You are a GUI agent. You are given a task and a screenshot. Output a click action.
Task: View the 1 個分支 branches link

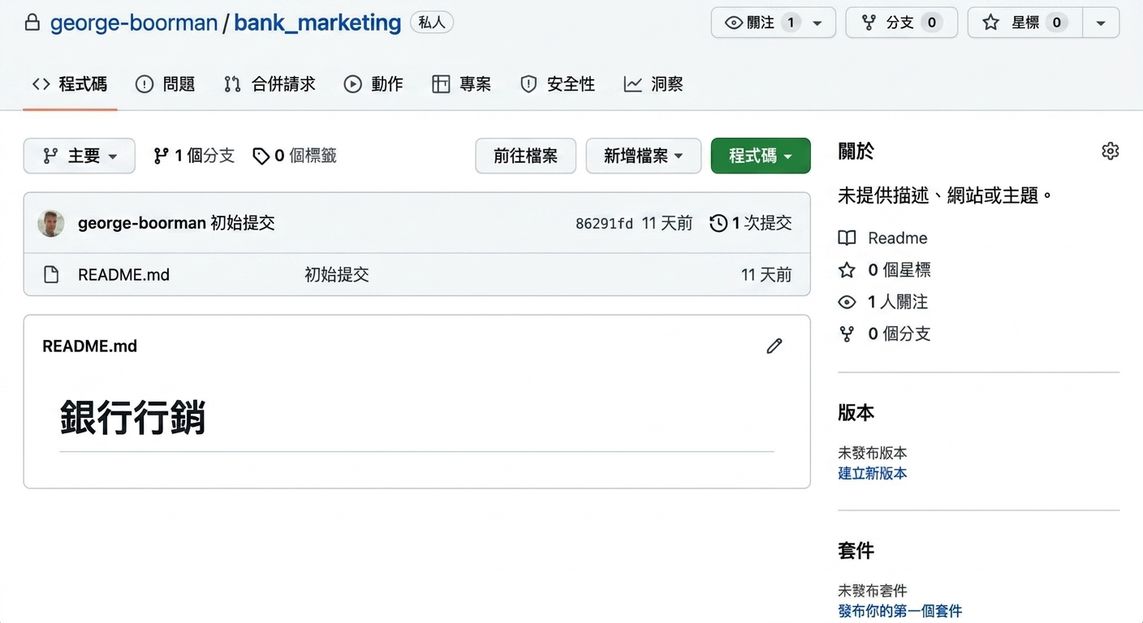194,156
